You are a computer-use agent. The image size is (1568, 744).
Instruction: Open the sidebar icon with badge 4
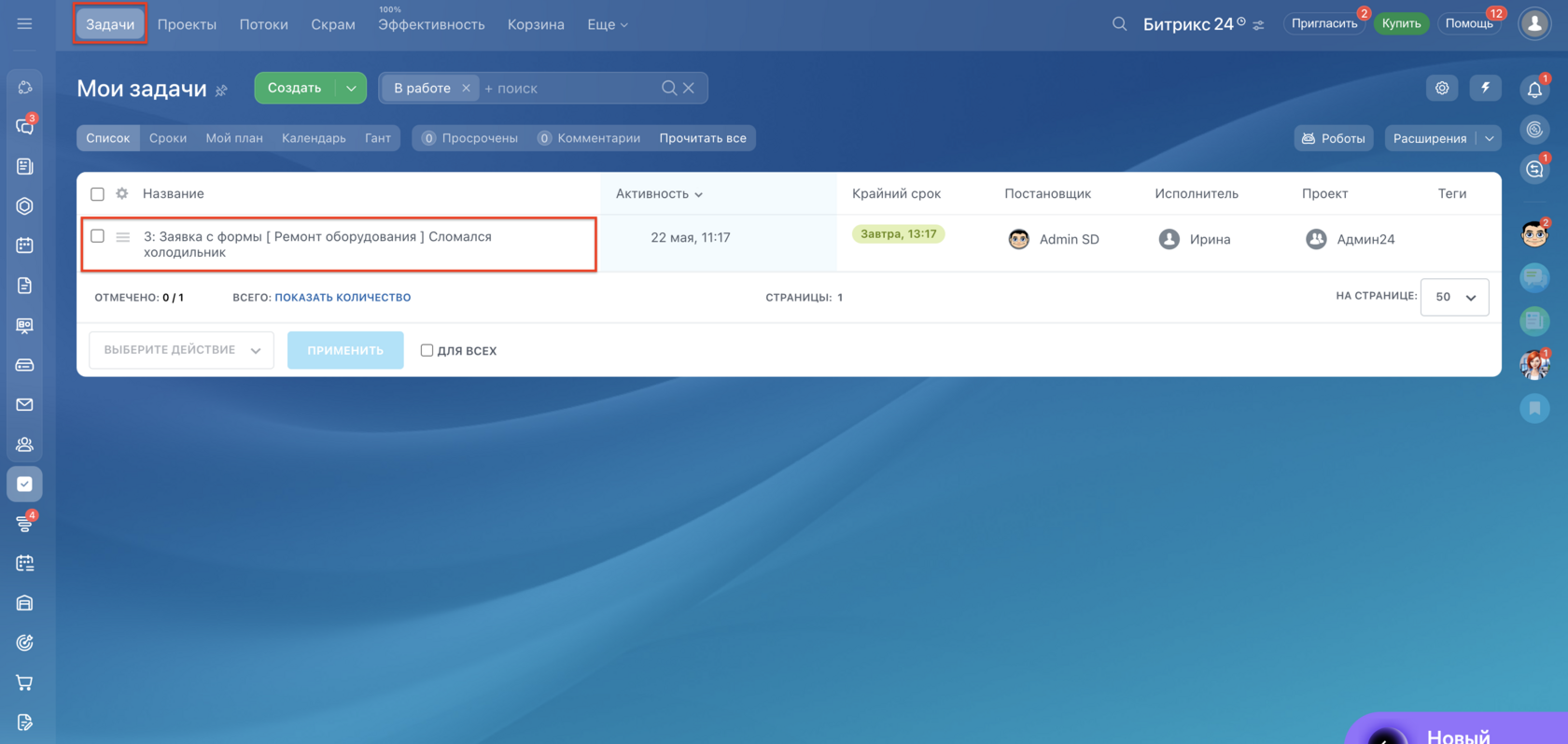[25, 524]
